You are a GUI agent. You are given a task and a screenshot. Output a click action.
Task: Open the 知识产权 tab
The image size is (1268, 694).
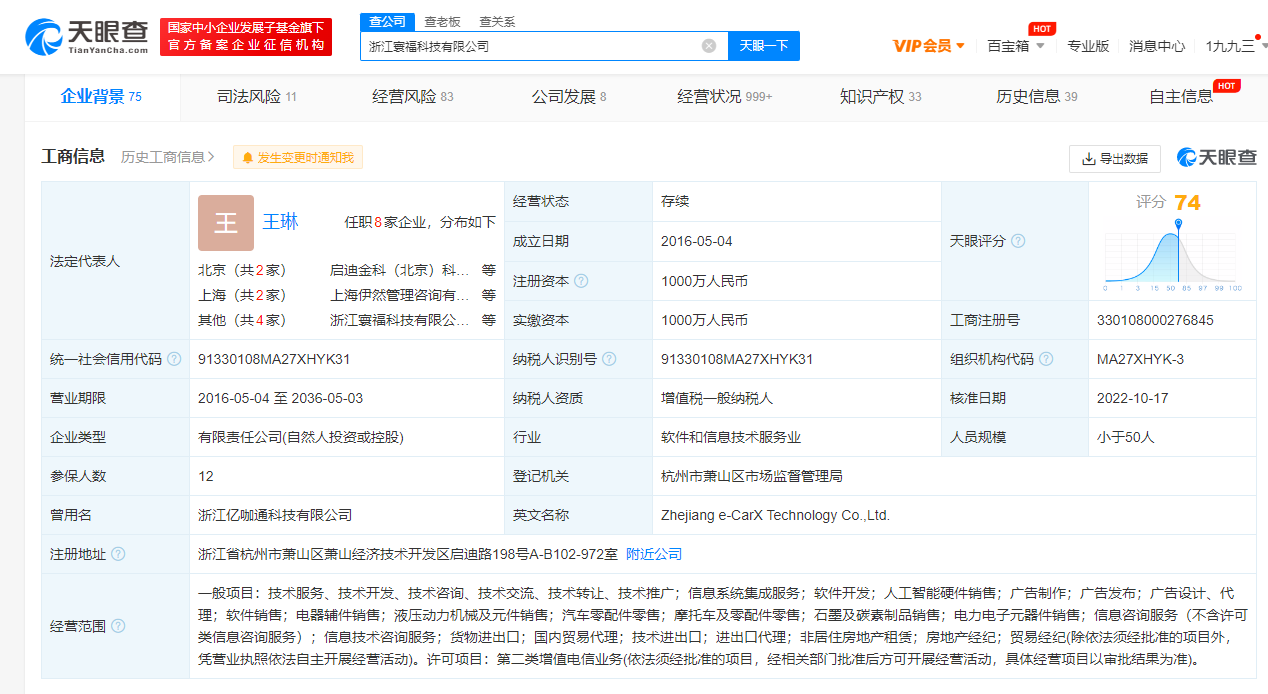pos(880,97)
